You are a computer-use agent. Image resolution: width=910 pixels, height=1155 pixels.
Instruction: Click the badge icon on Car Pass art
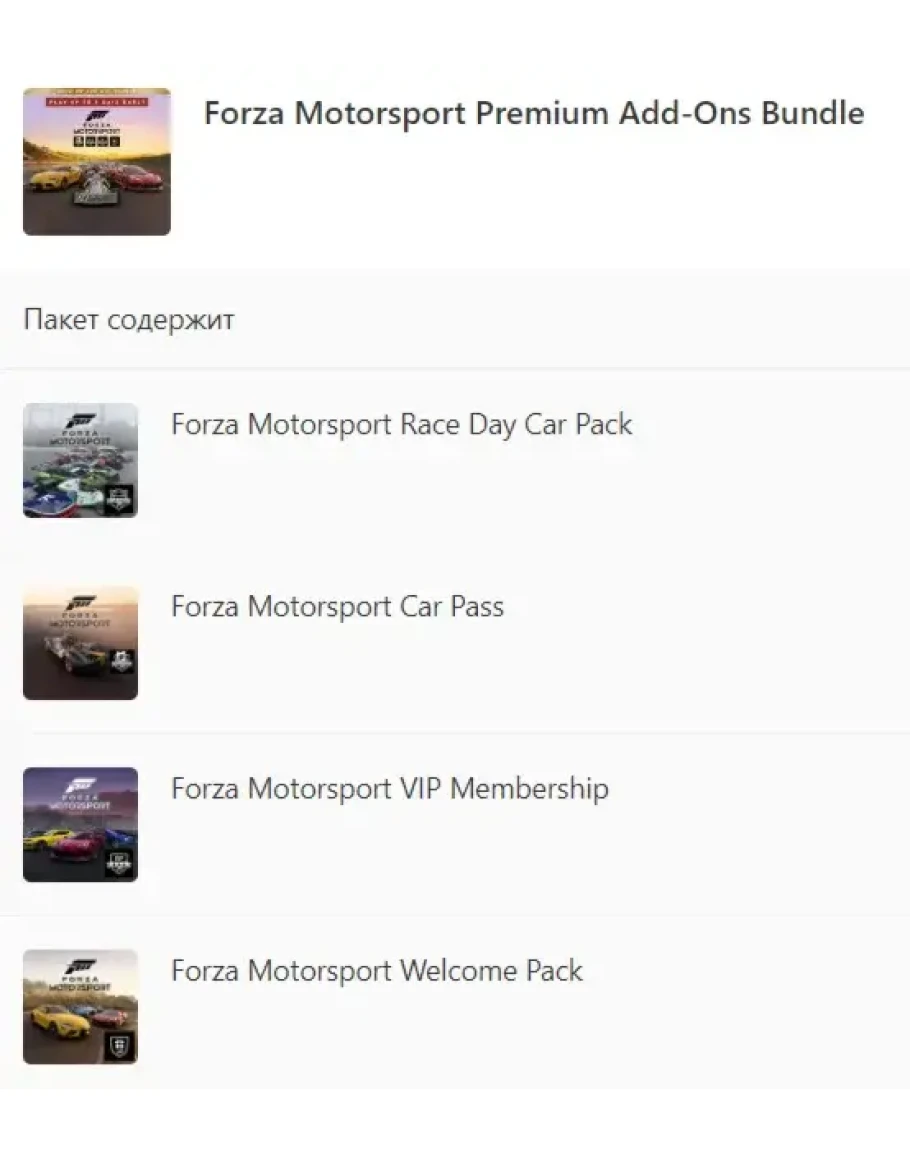[121, 662]
